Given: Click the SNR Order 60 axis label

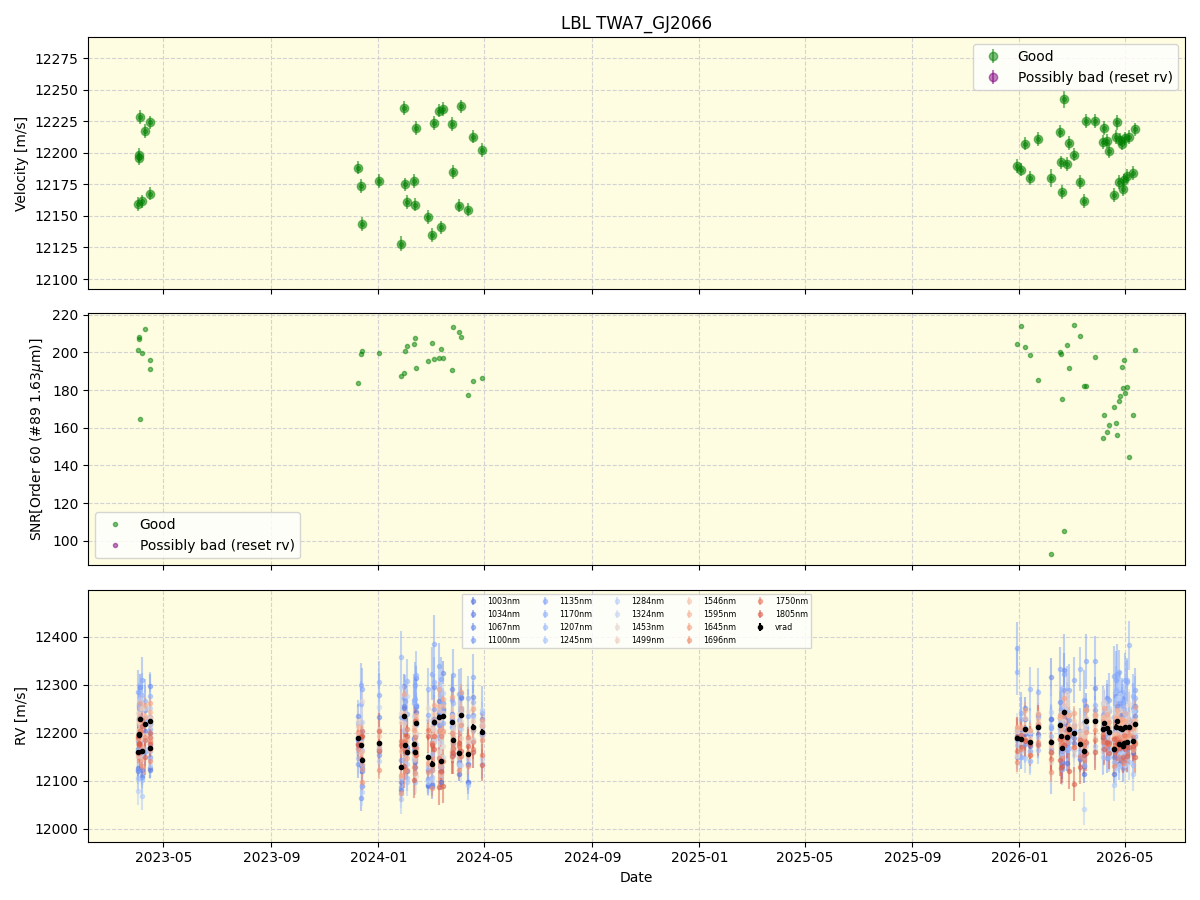Looking at the screenshot, I should coord(36,439).
